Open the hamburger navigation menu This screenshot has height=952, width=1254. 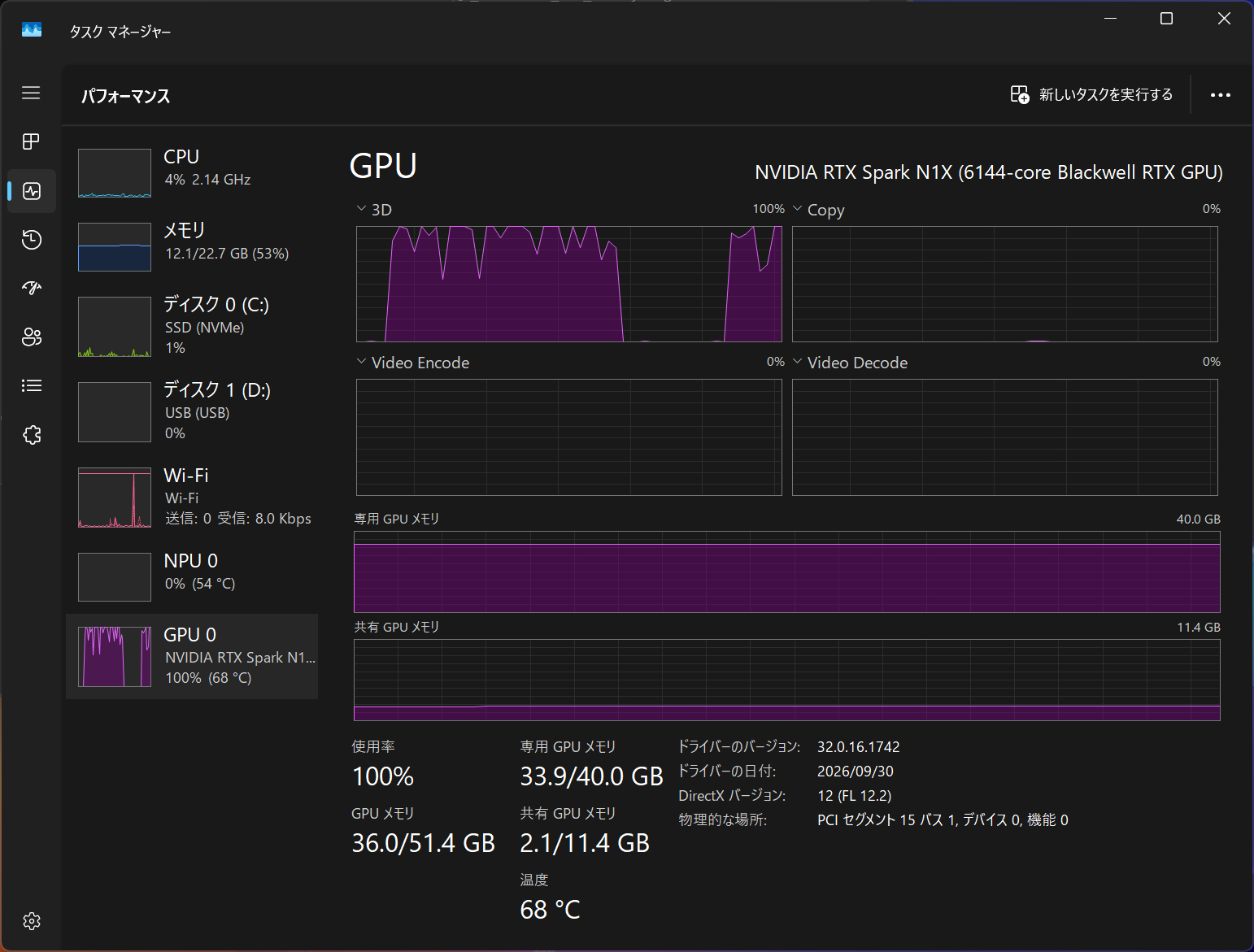tap(31, 93)
